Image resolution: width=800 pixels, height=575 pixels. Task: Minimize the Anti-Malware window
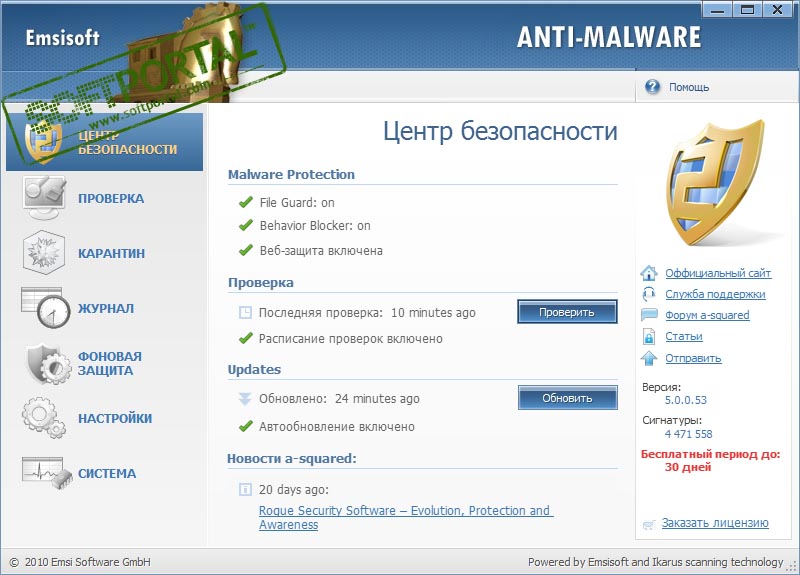pyautogui.click(x=717, y=9)
